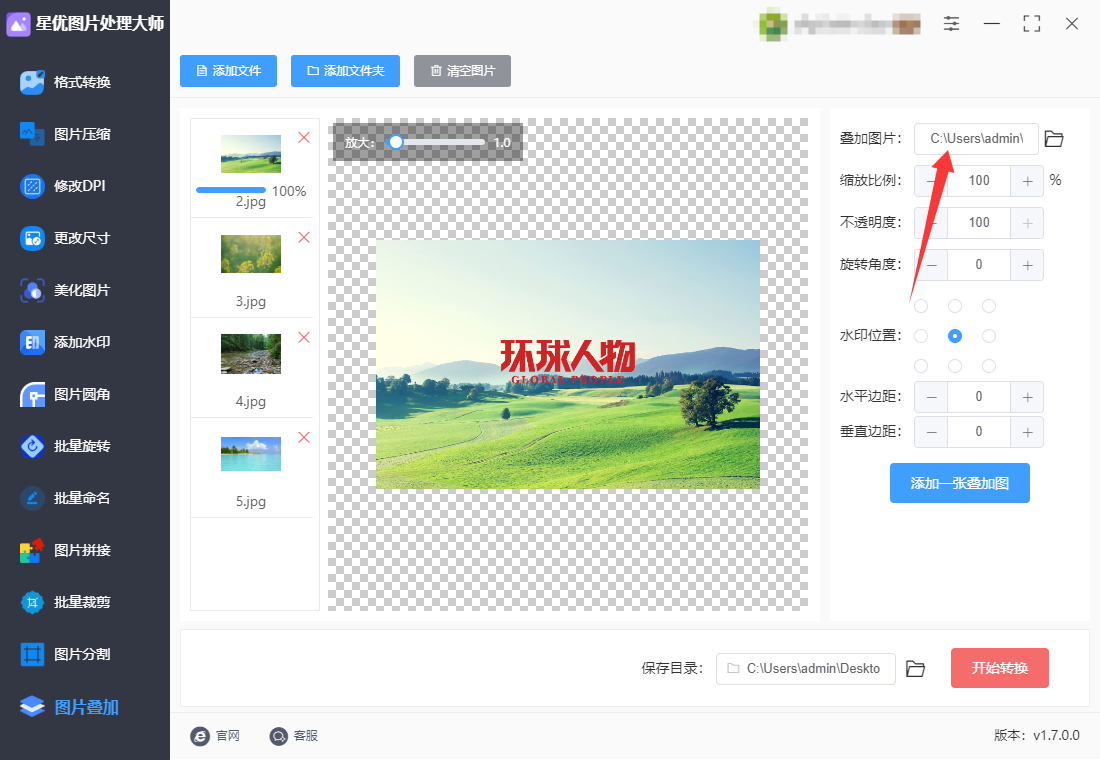Click the app logo in title bar
The width and height of the screenshot is (1100, 760).
(18, 24)
